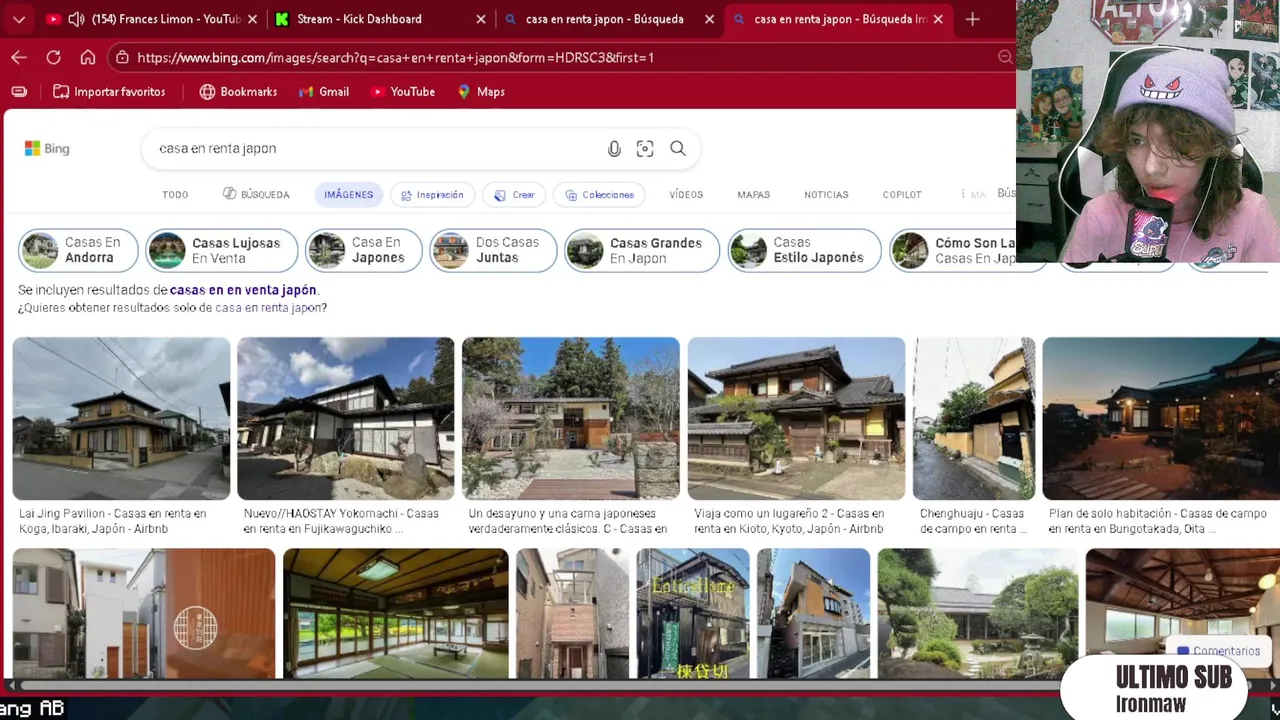This screenshot has height=720, width=1280.
Task: Open visual search camera icon
Action: click(x=645, y=148)
